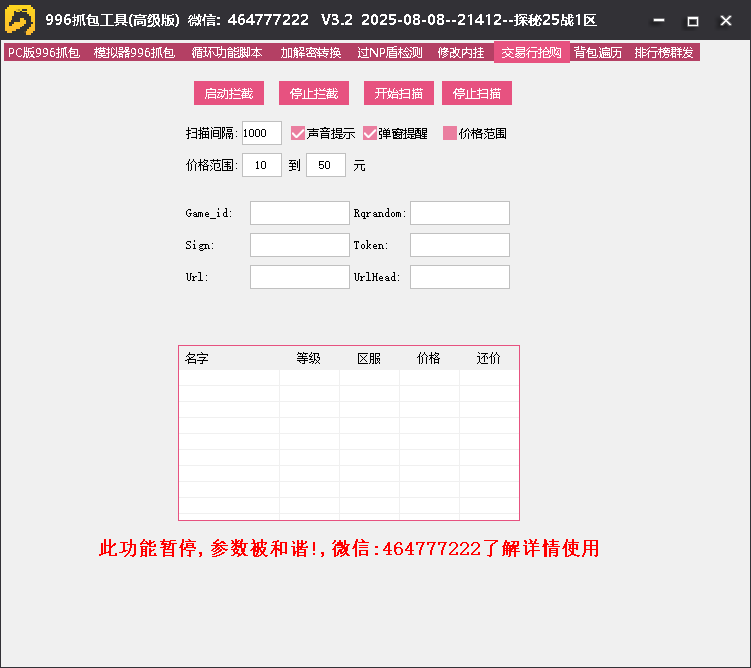Open the 过NP盾检测 tab
Image resolution: width=751 pixels, height=668 pixels.
(x=389, y=53)
